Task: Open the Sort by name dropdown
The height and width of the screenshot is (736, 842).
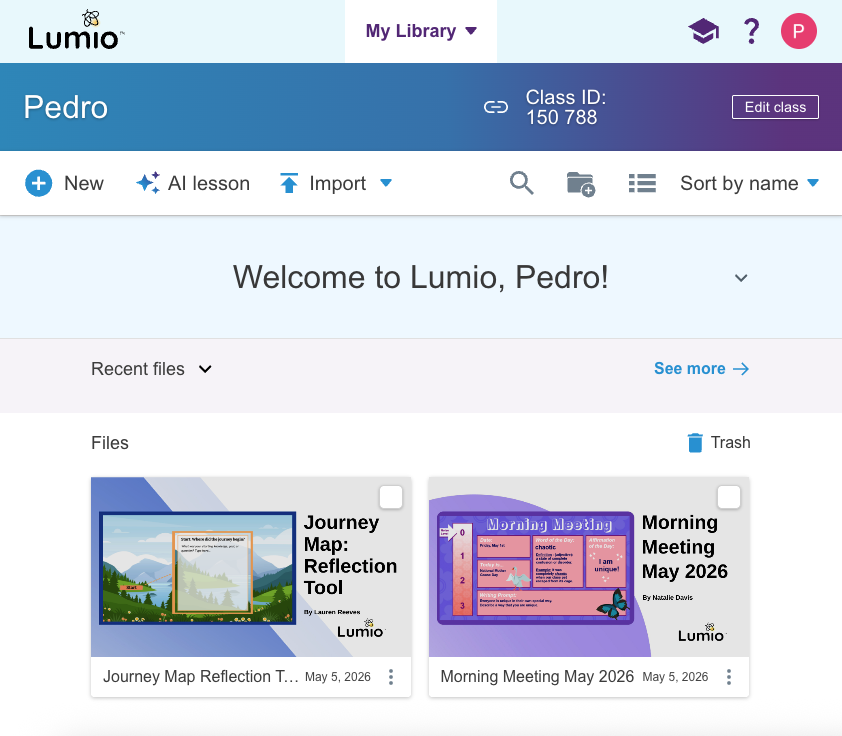Action: pos(750,183)
